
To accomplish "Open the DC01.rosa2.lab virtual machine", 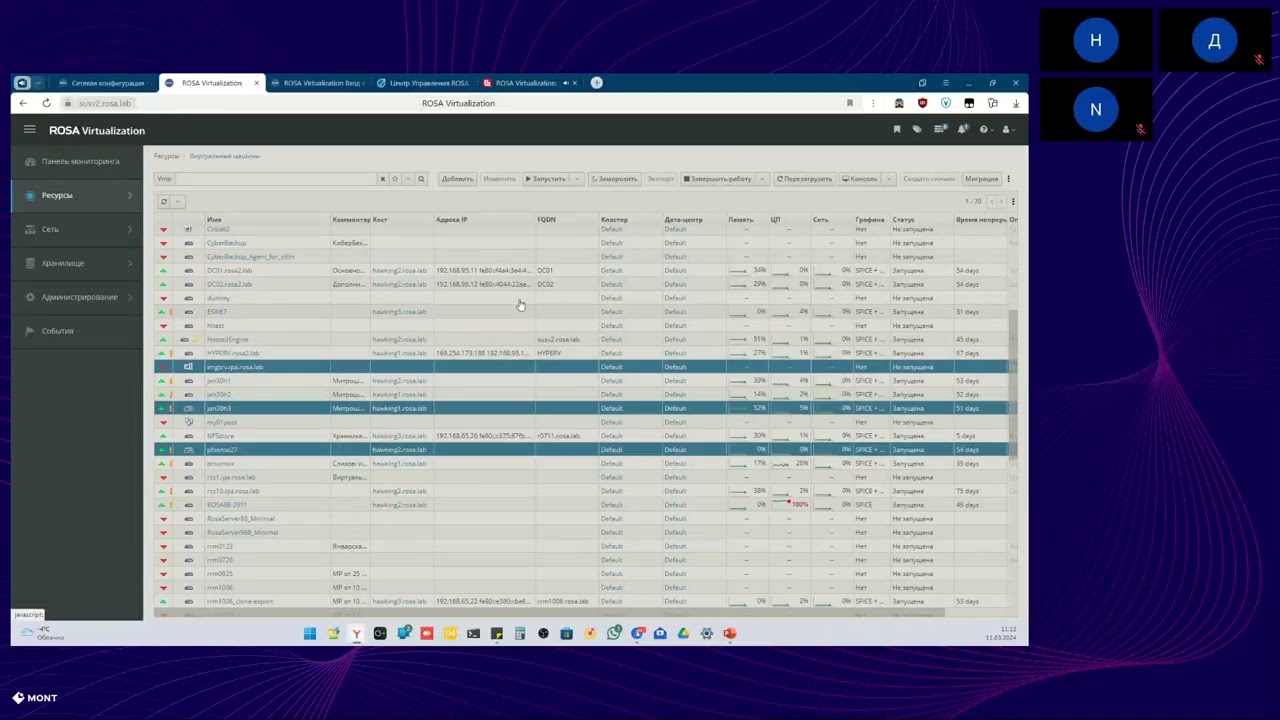I will (229, 270).
